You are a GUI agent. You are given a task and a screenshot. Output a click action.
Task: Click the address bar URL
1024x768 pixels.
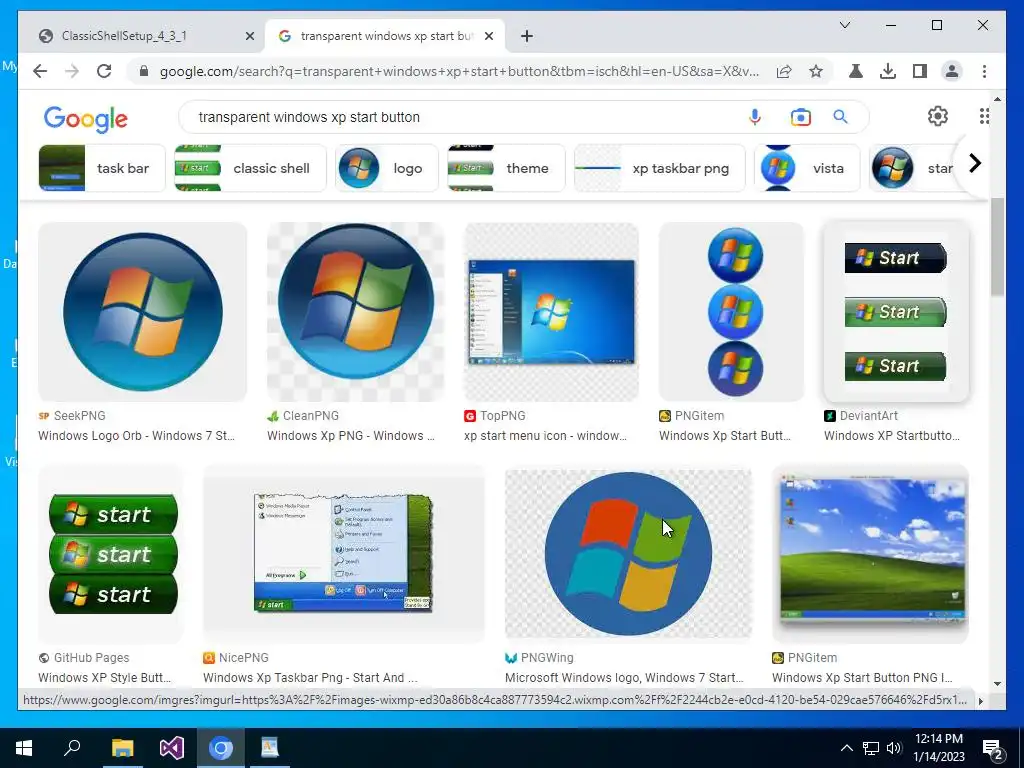pyautogui.click(x=459, y=71)
